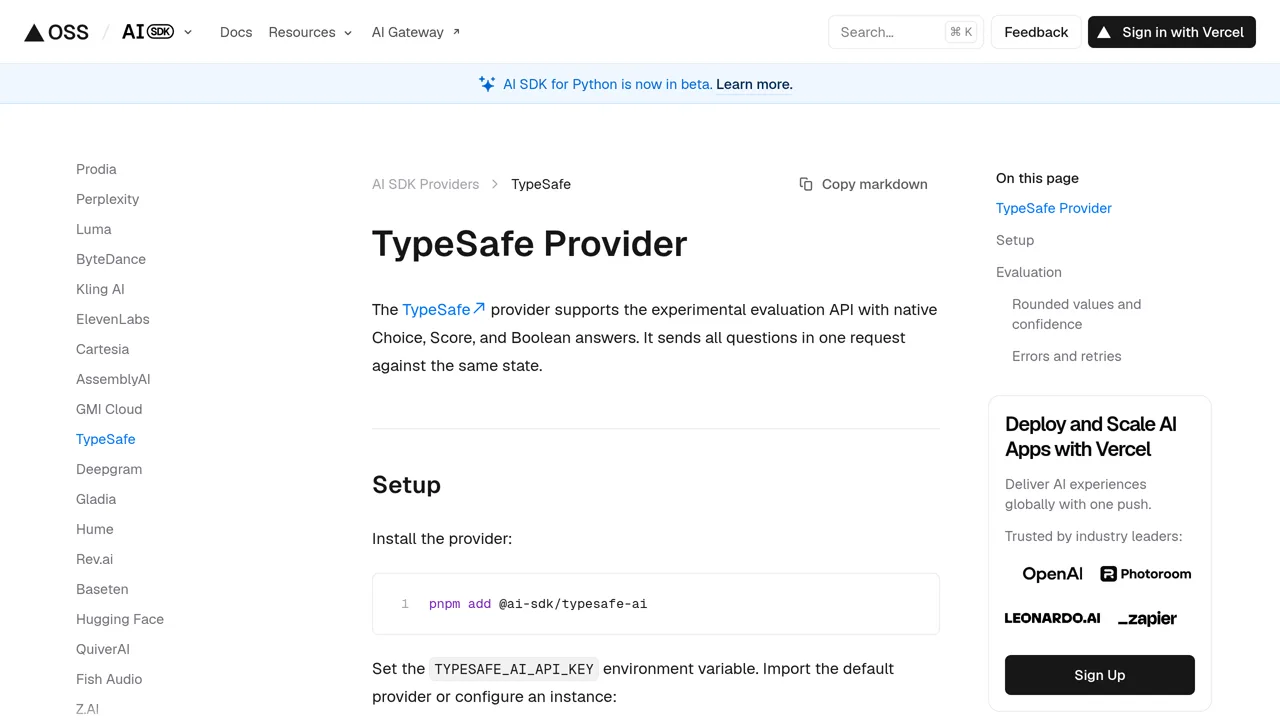
Task: Select Hume in the sidebar
Action: pyautogui.click(x=95, y=529)
